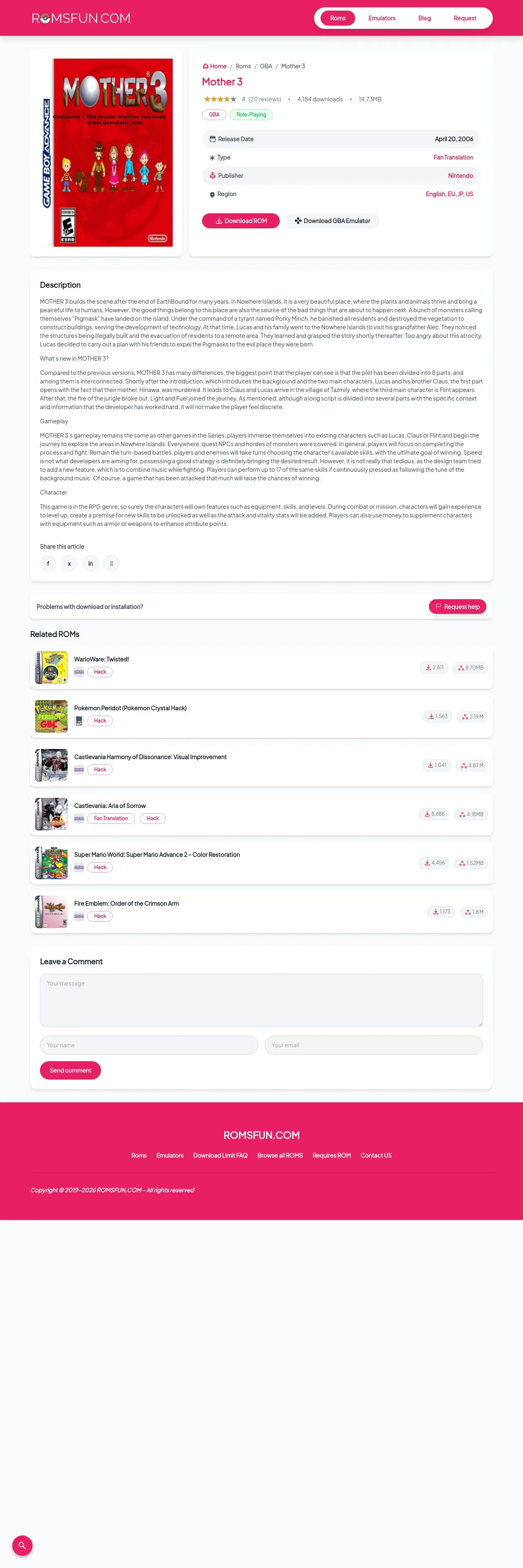Click the home icon in breadcrumb

tap(206, 66)
